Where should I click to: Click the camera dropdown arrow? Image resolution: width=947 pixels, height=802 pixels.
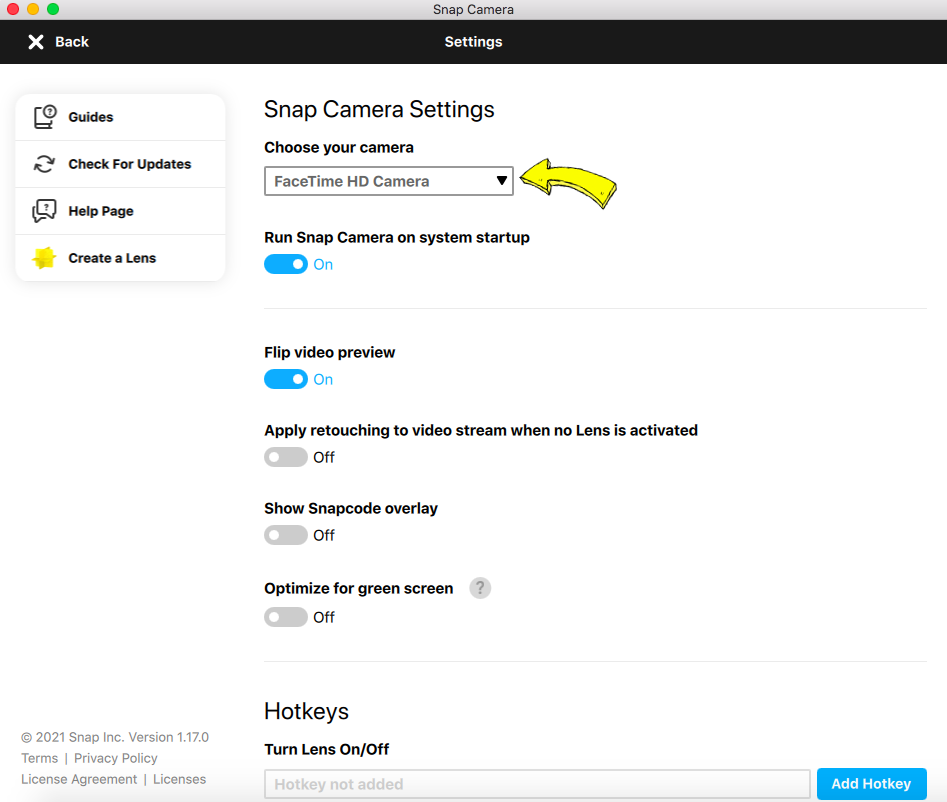click(501, 181)
